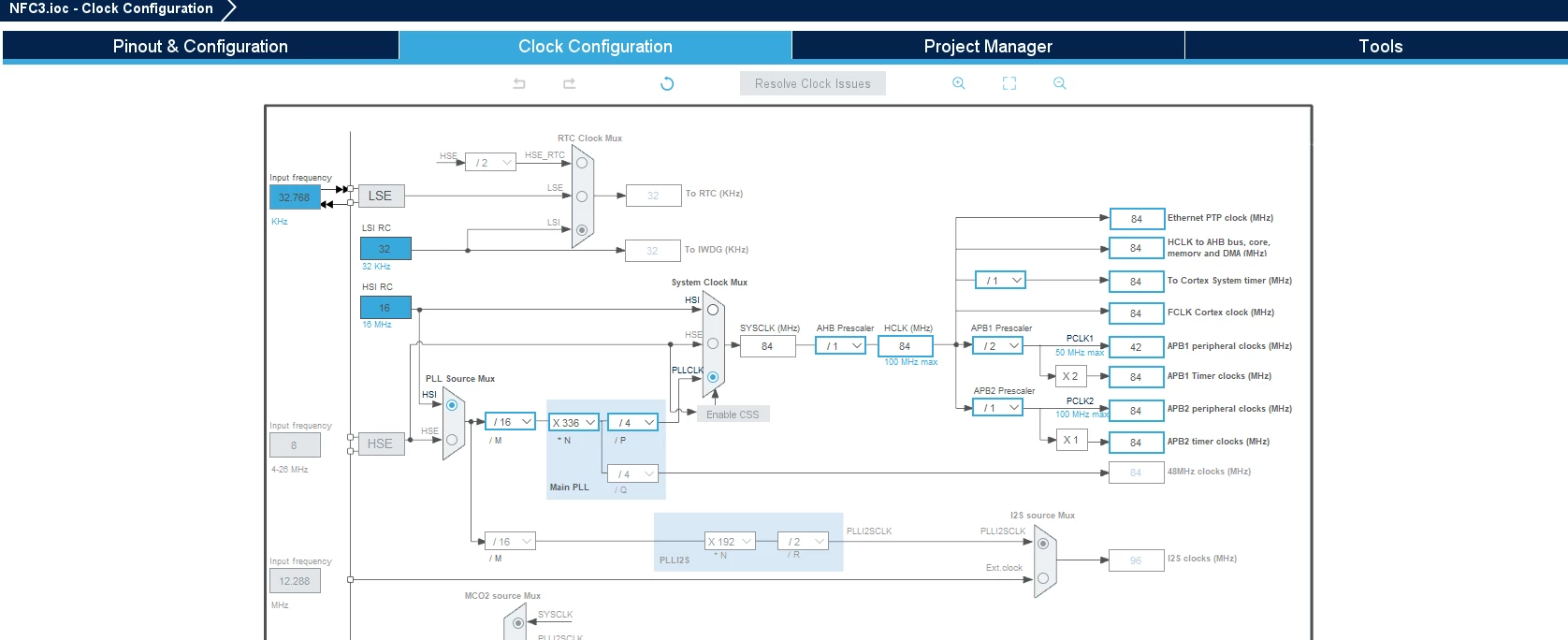Viewport: 1568px width, 640px height.
Task: Open the Main PLL /Q divider dropdown
Action: (x=633, y=474)
